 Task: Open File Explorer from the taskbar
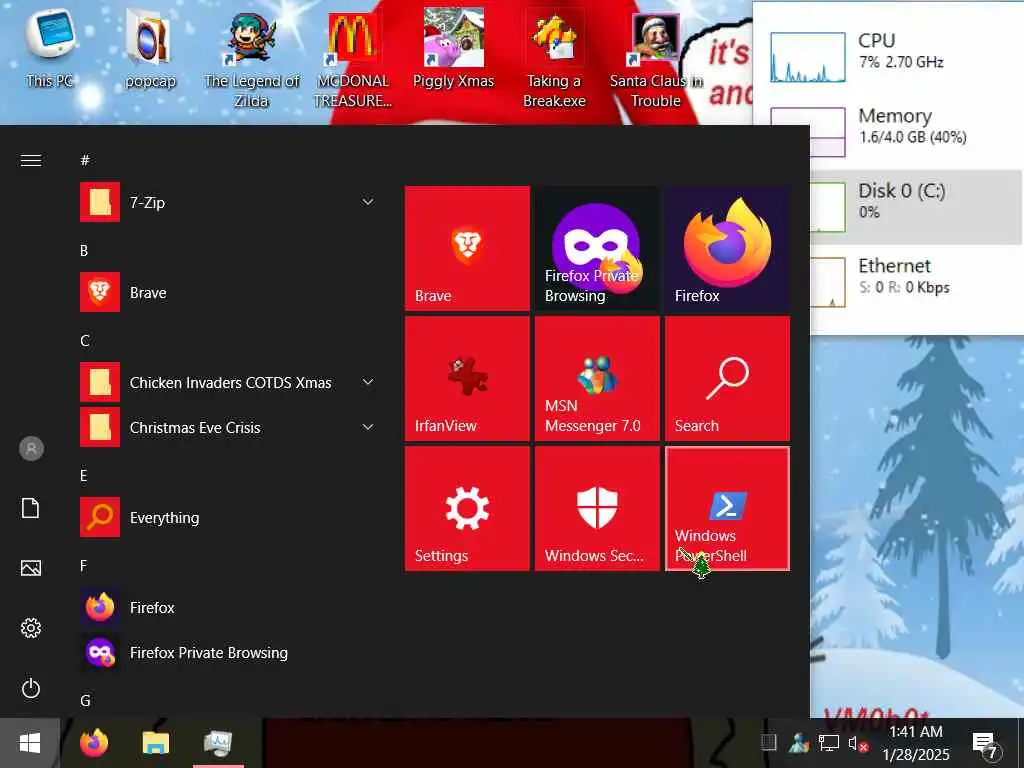click(x=155, y=743)
